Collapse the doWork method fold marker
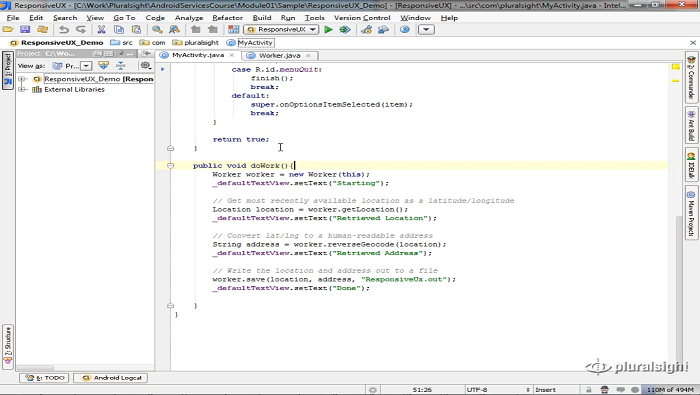The height and width of the screenshot is (395, 700). (170, 166)
